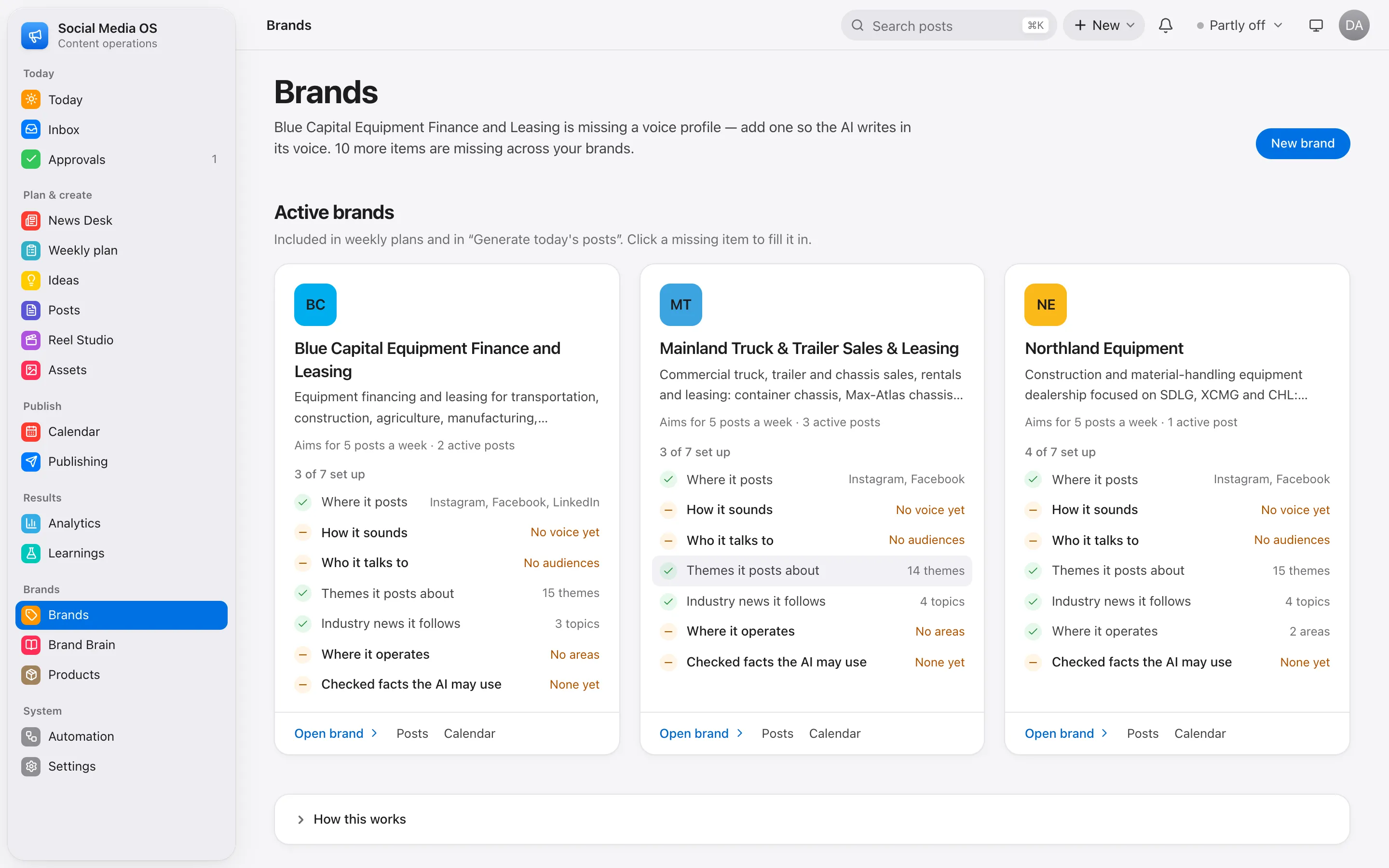1389x868 pixels.
Task: Click the Products box icon
Action: (x=31, y=675)
